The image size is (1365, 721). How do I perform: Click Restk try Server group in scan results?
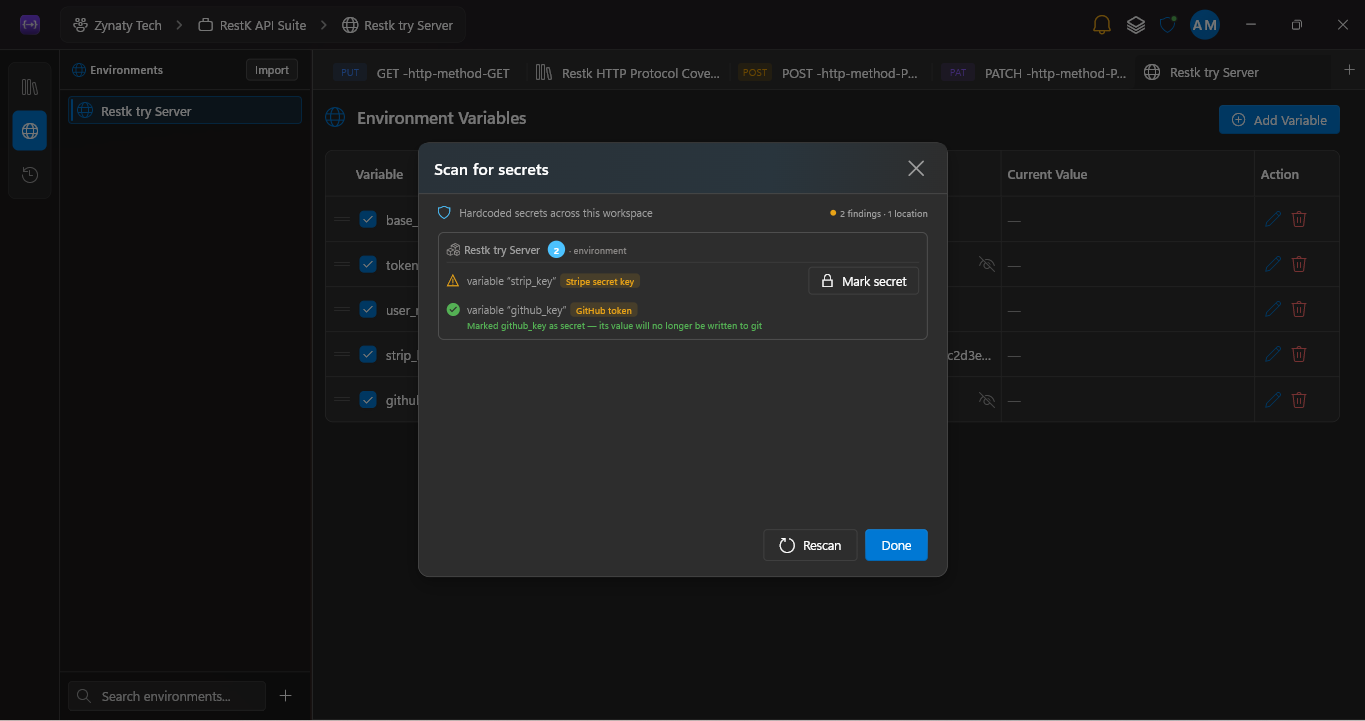[x=501, y=250]
